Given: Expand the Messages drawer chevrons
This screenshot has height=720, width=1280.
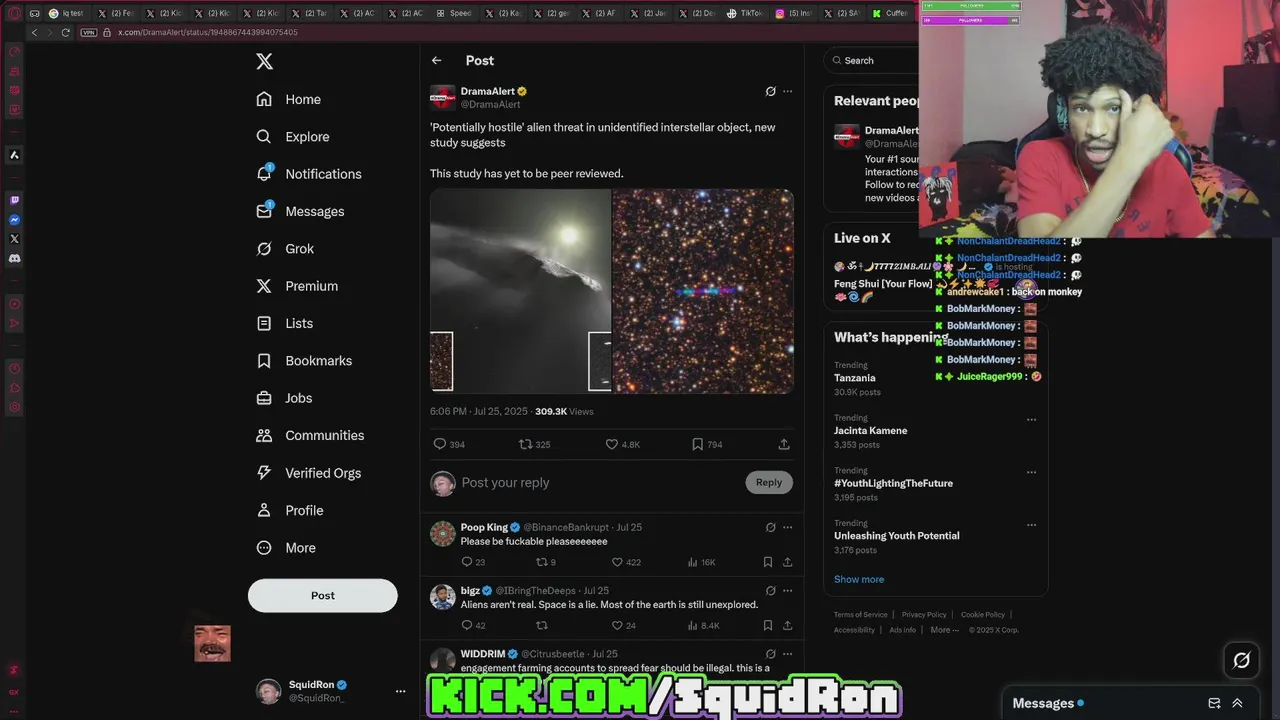Looking at the screenshot, I should click(1237, 703).
